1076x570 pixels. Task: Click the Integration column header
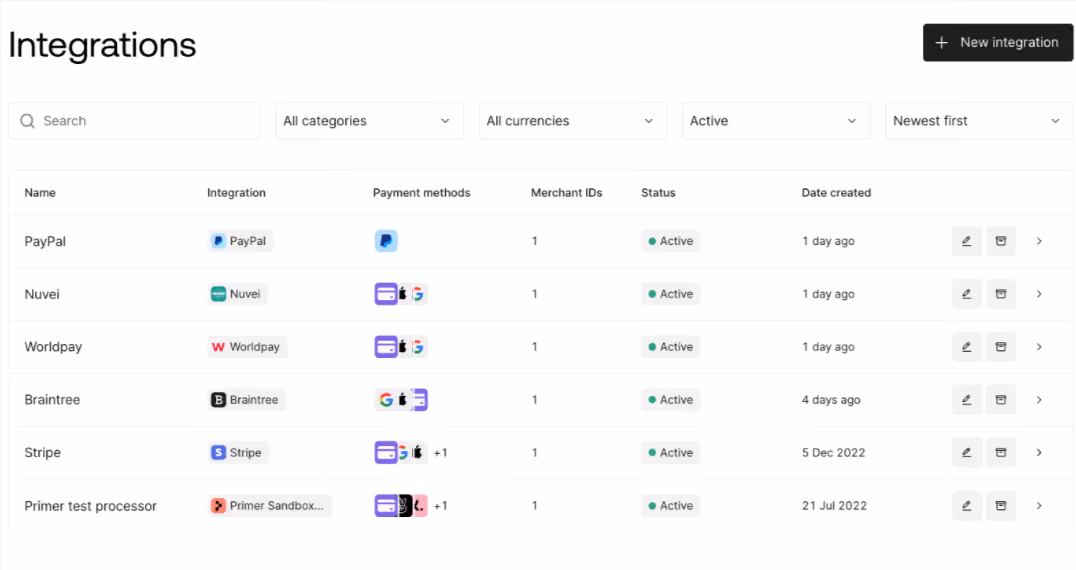[236, 193]
